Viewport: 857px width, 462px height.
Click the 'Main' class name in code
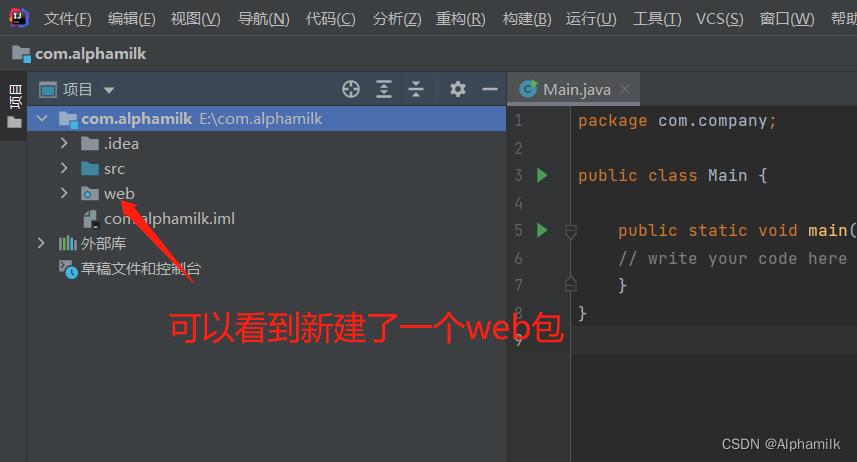coord(727,176)
